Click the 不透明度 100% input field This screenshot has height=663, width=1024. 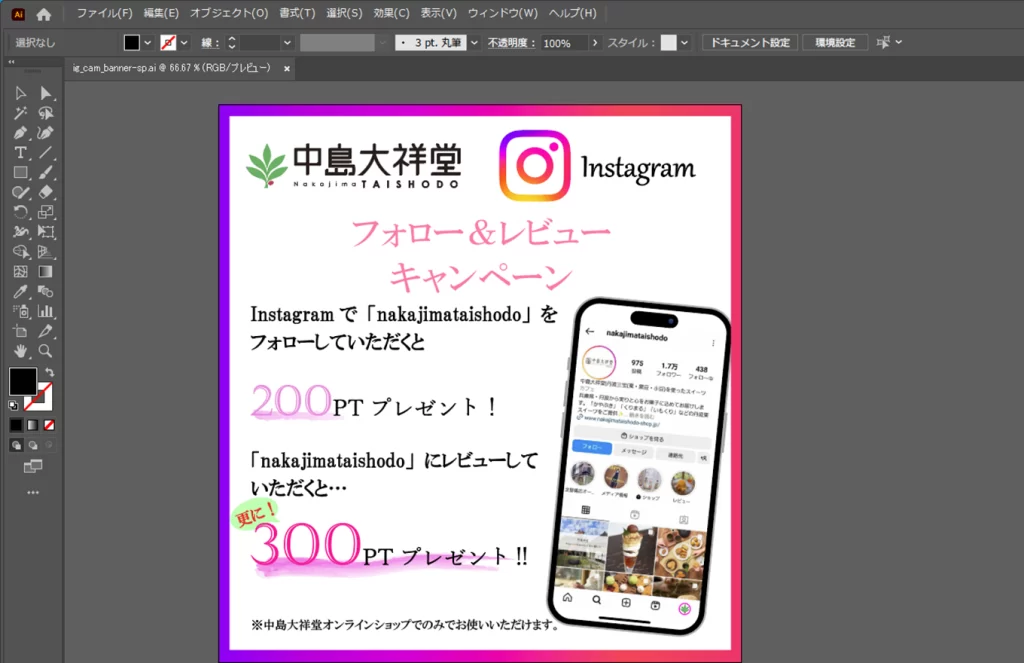(564, 43)
